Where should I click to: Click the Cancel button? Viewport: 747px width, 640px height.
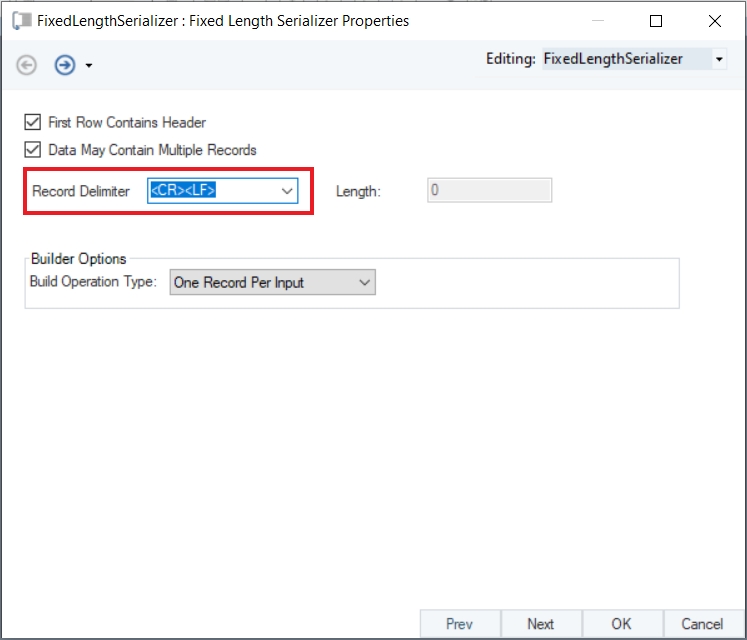pyautogui.click(x=702, y=624)
